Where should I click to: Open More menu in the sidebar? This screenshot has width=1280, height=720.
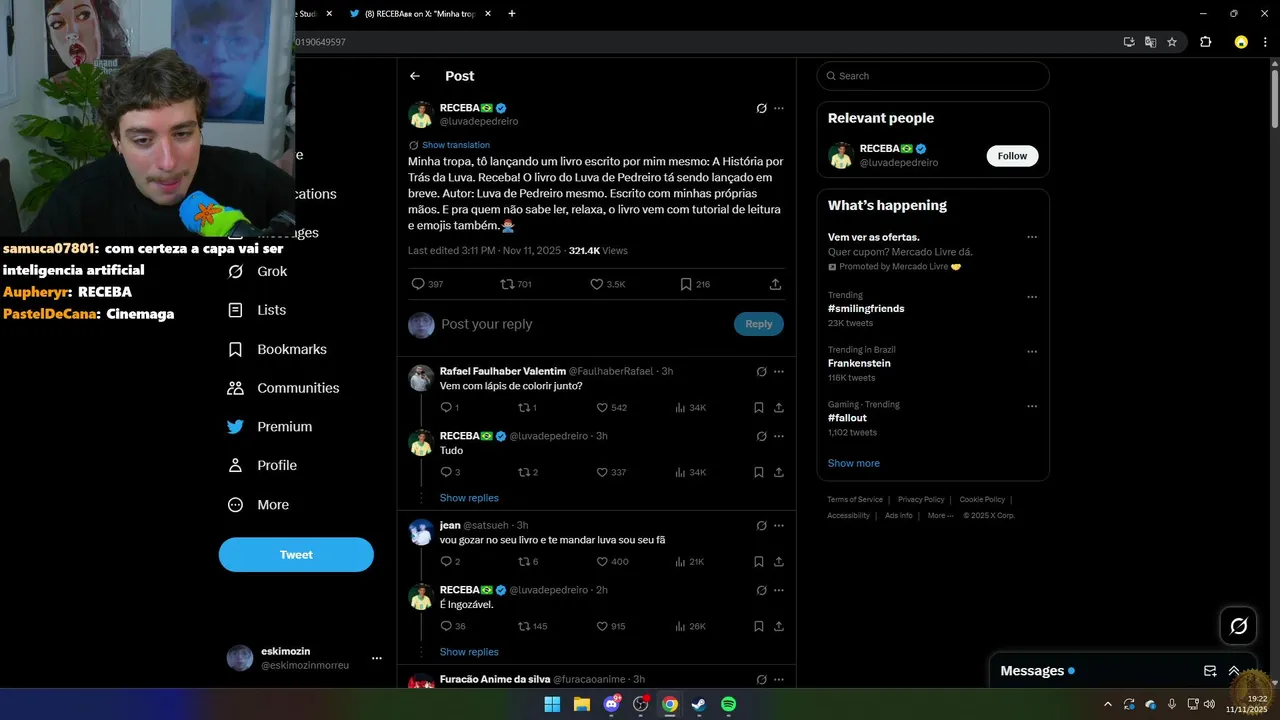click(258, 505)
